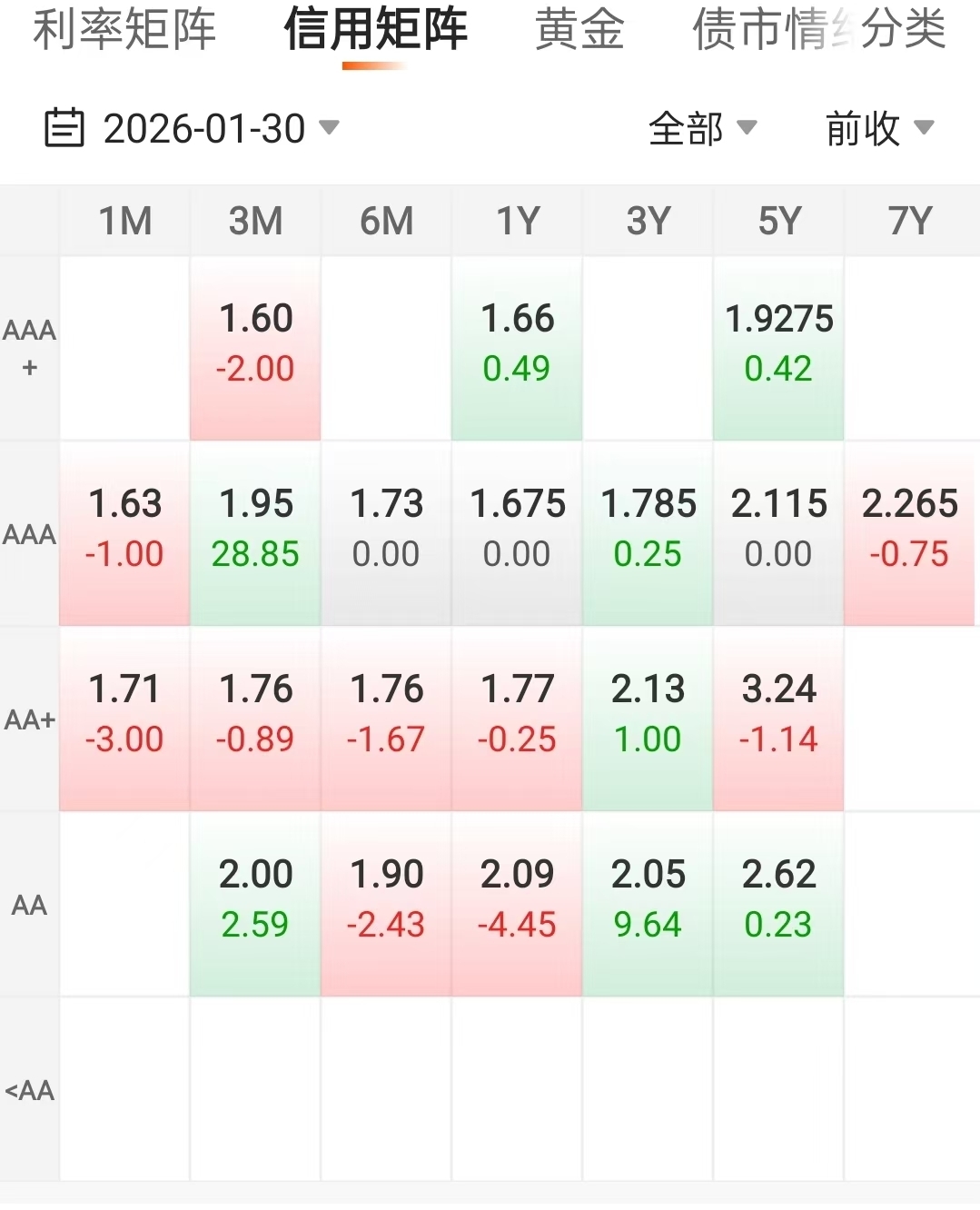Viewport: 980px width, 1210px height.
Task: Open the 黄金 tab
Action: coord(579,30)
